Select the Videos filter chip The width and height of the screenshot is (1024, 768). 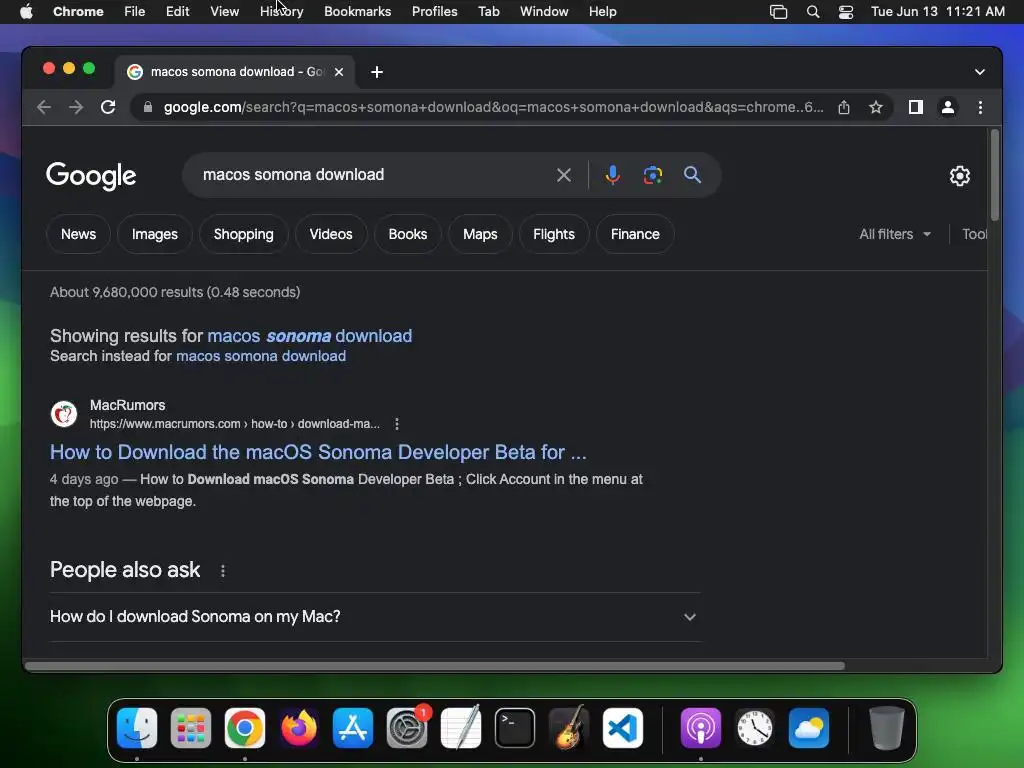[330, 234]
